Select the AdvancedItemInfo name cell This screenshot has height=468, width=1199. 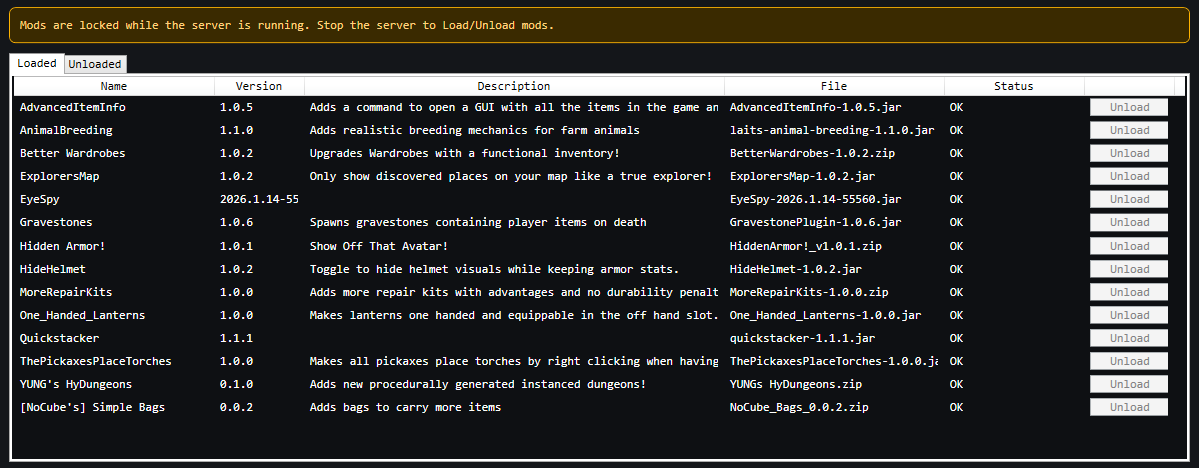tap(73, 108)
